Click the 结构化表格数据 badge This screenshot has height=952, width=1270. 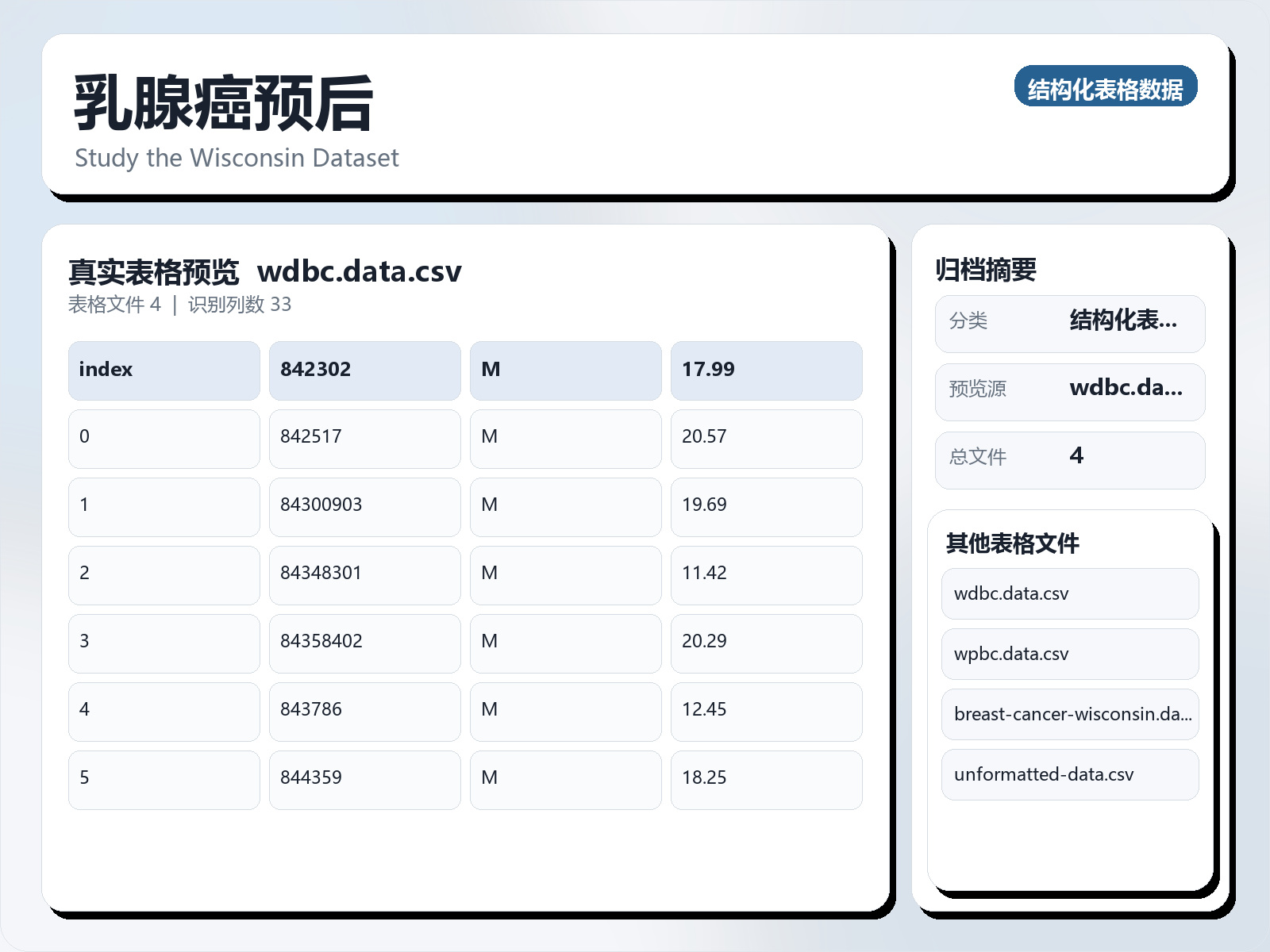(1105, 86)
